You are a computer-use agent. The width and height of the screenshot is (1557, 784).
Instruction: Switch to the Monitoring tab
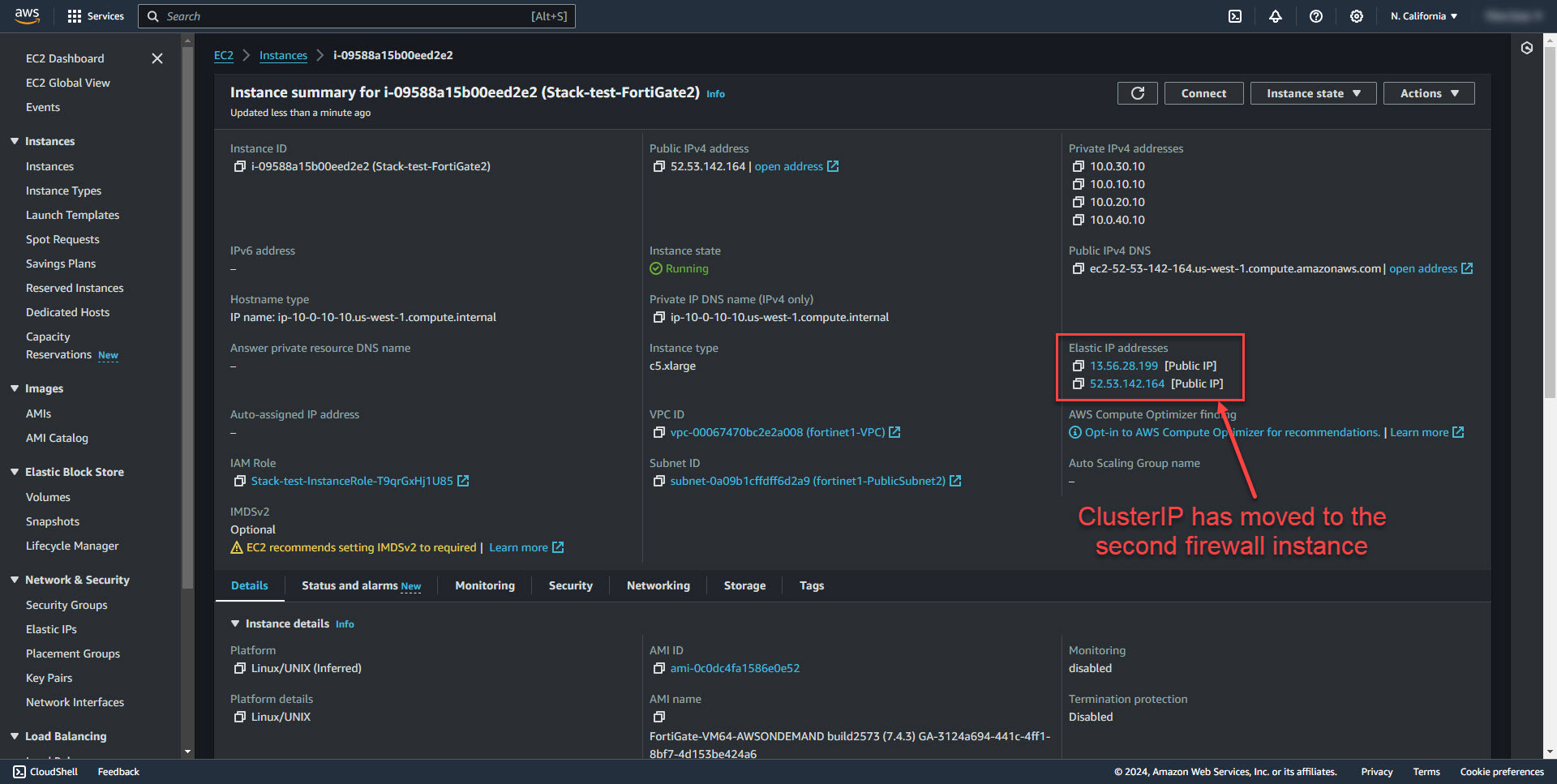point(485,585)
